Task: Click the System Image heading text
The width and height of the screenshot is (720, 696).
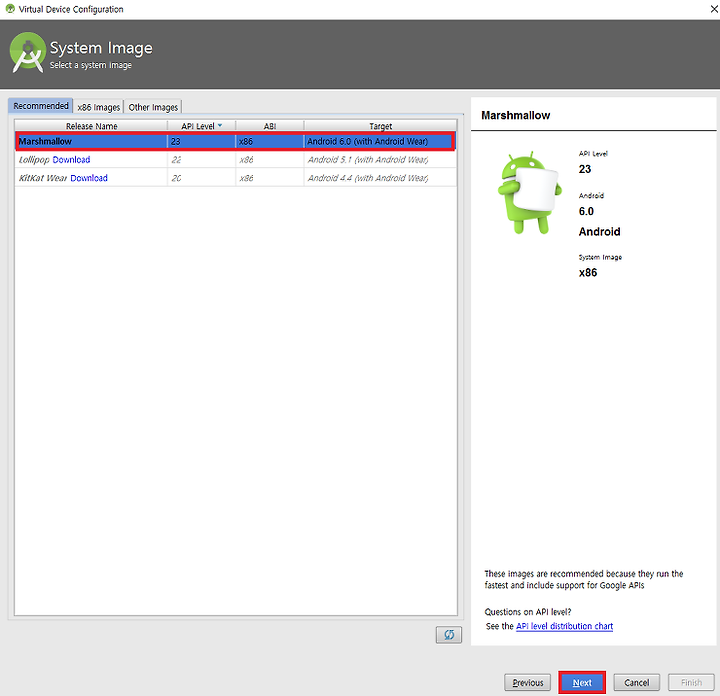Action: 101,48
